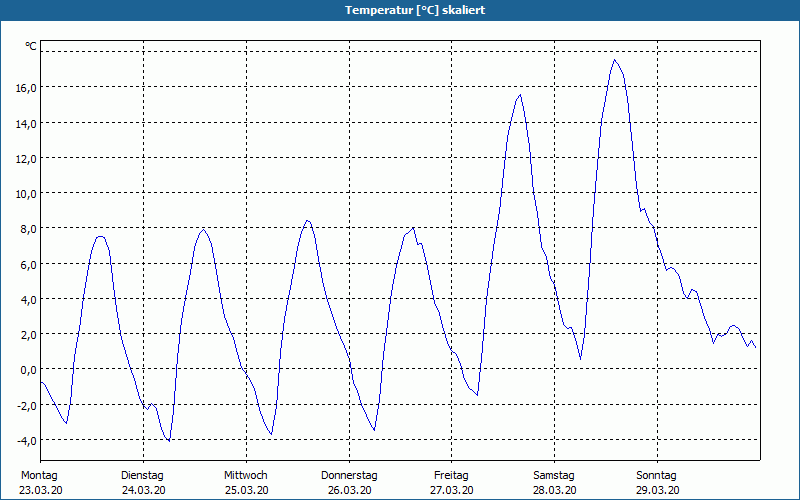This screenshot has width=800, height=500.
Task: Click the Donnerstag day label
Action: click(x=349, y=476)
